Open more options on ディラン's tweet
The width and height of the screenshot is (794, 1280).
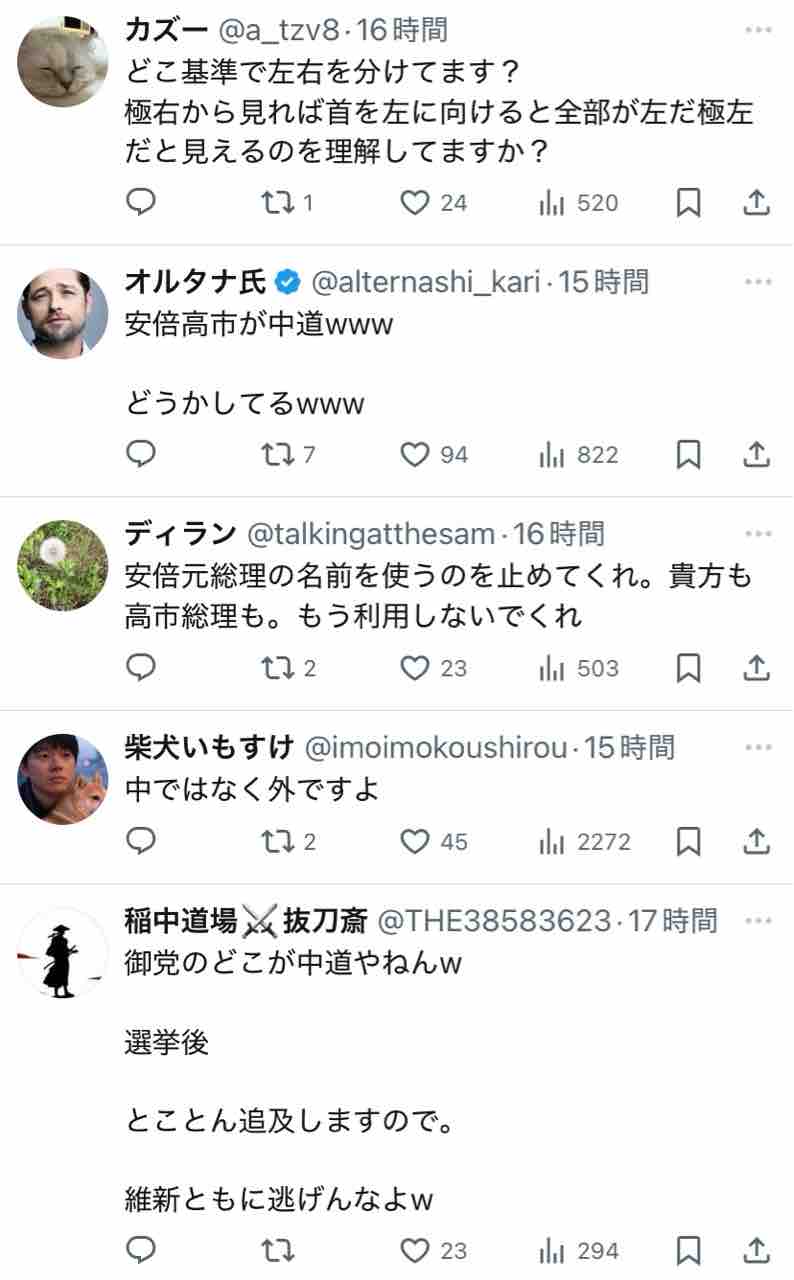tap(759, 534)
